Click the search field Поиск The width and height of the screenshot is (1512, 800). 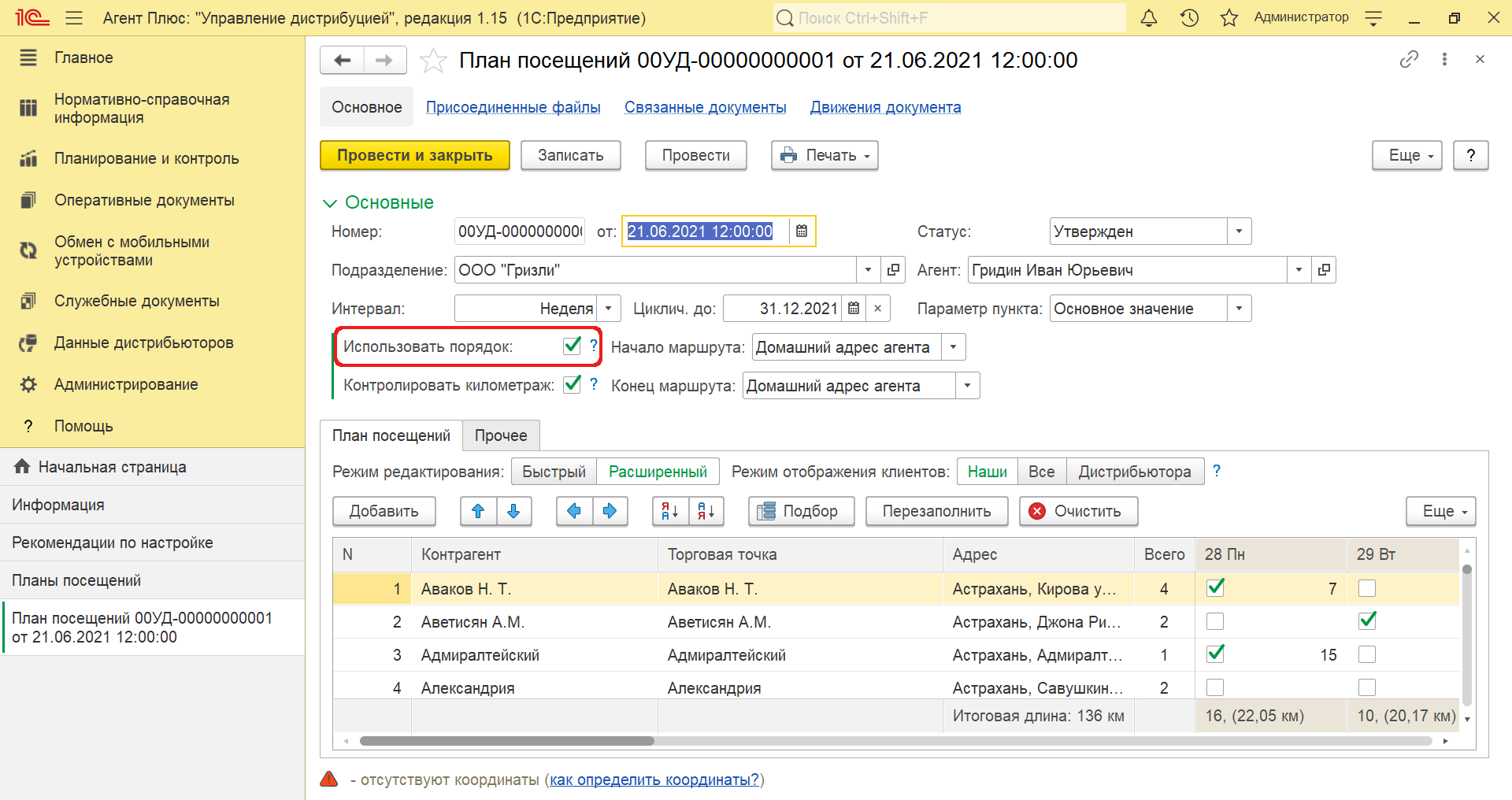point(950,17)
